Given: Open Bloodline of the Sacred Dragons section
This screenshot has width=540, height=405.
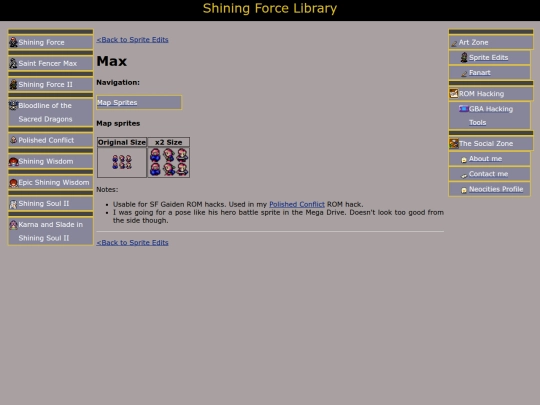Looking at the screenshot, I should pos(45,112).
